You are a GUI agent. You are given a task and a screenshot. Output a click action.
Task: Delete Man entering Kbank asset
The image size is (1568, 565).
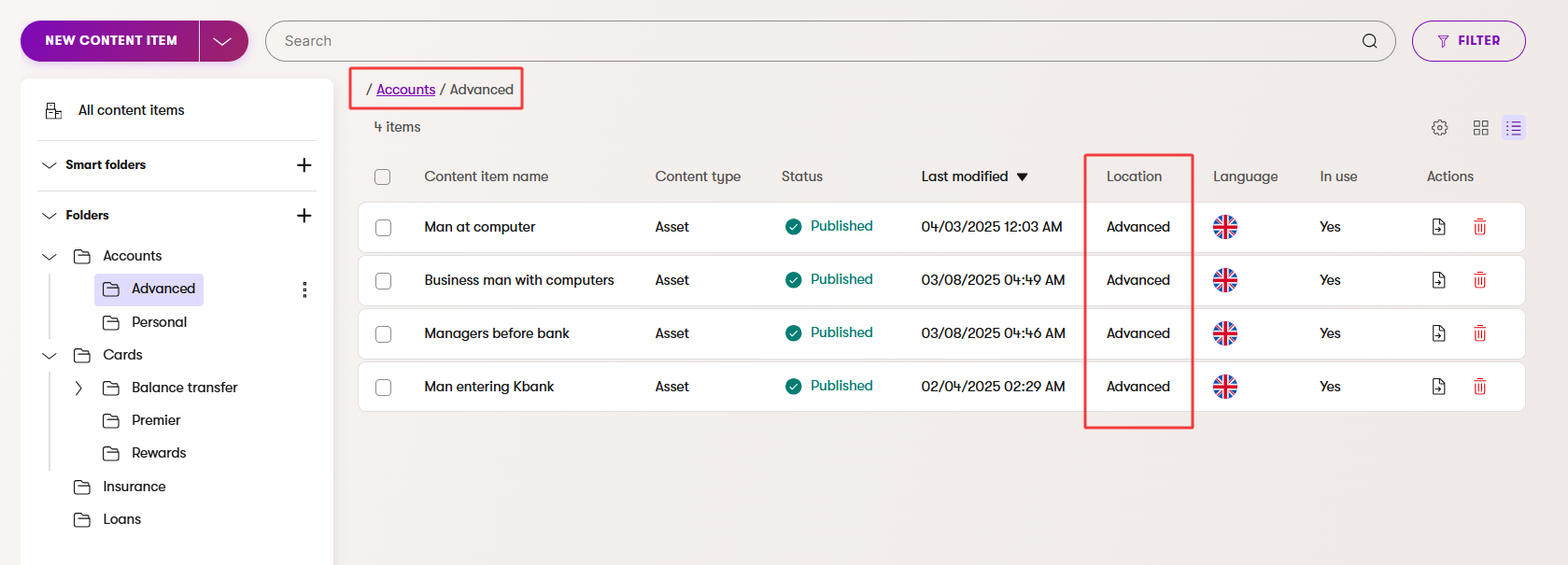(x=1480, y=387)
